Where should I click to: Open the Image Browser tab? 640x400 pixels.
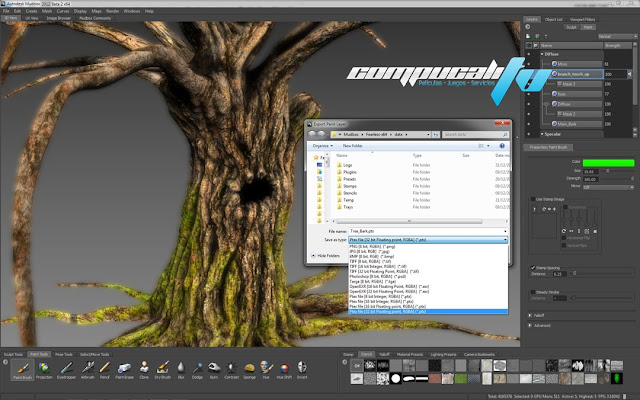58,18
